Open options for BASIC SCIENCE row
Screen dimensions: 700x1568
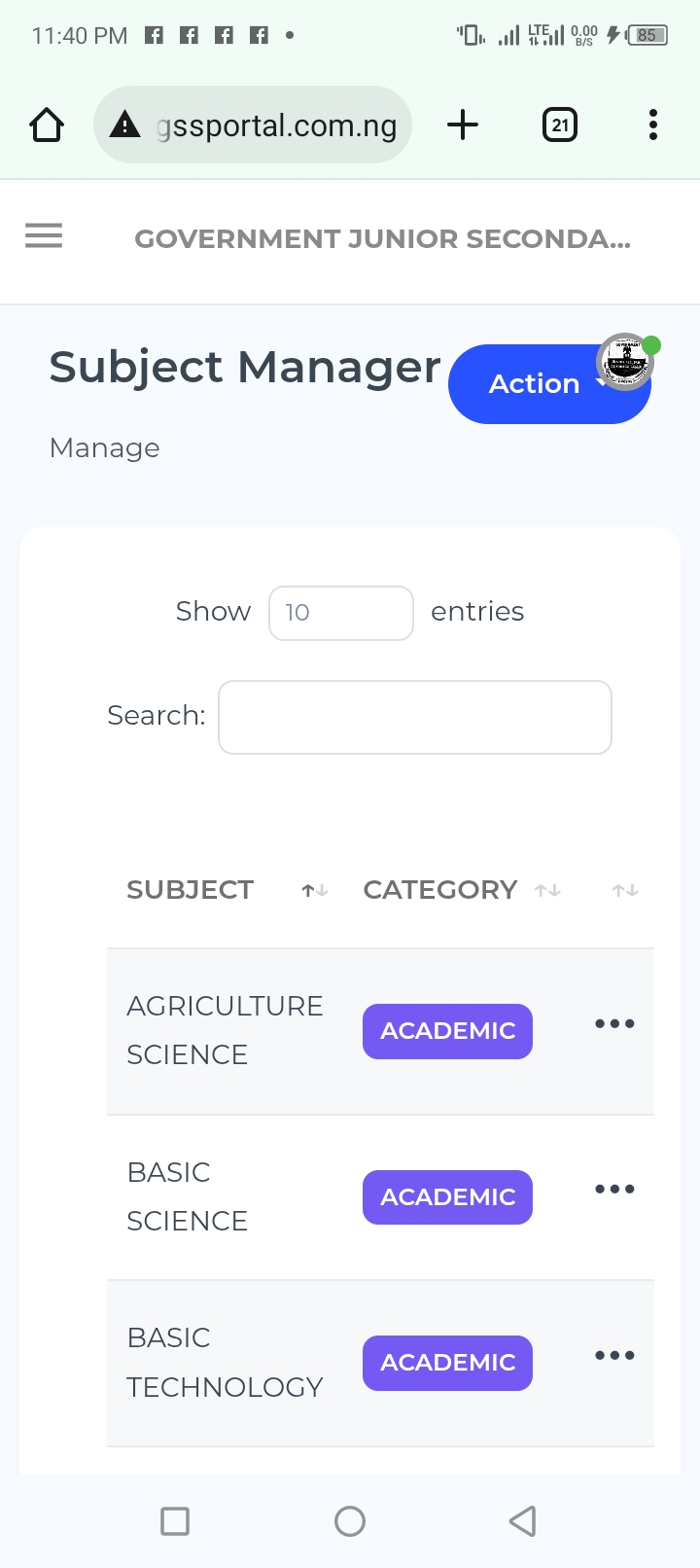614,1190
